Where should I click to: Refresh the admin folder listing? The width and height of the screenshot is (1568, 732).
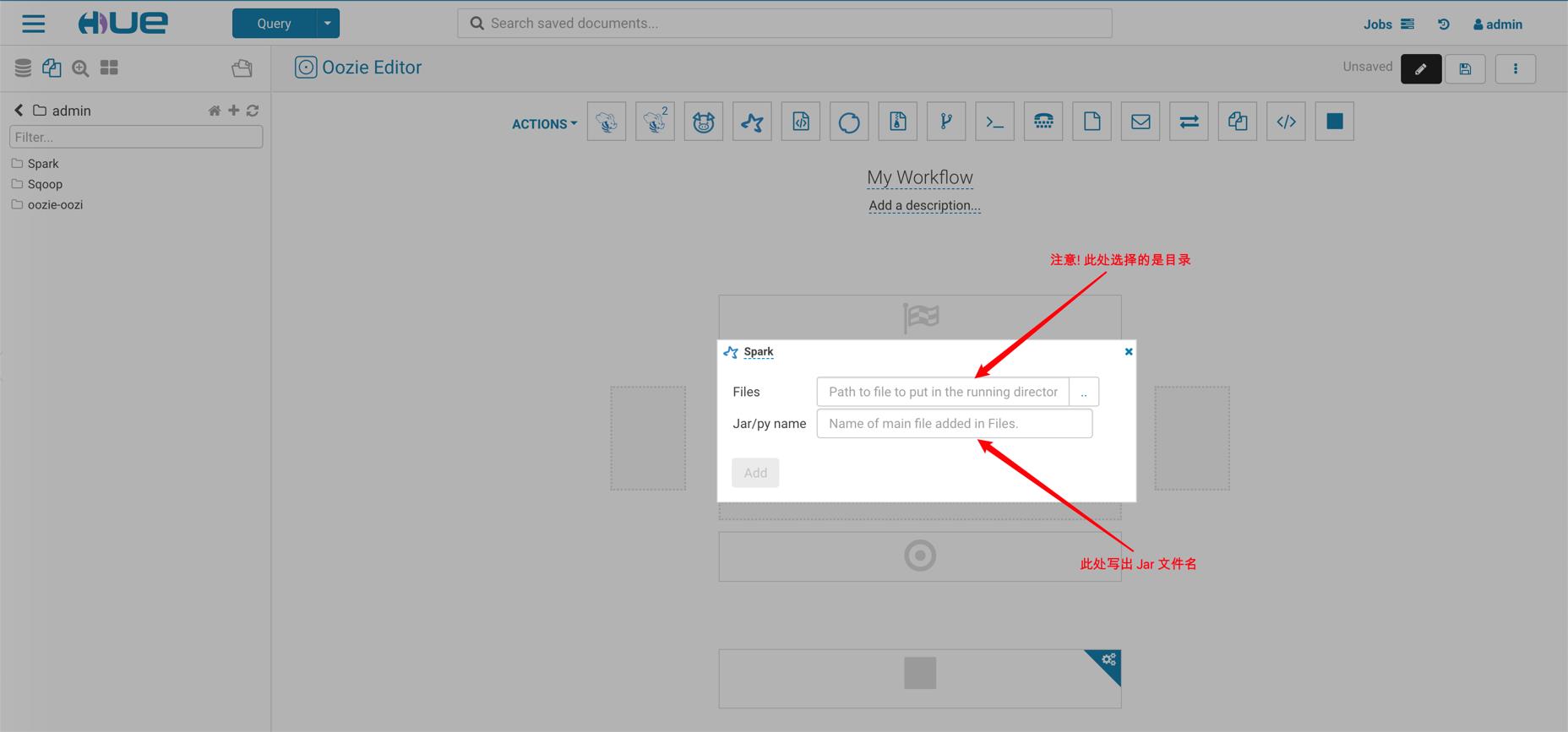click(253, 111)
